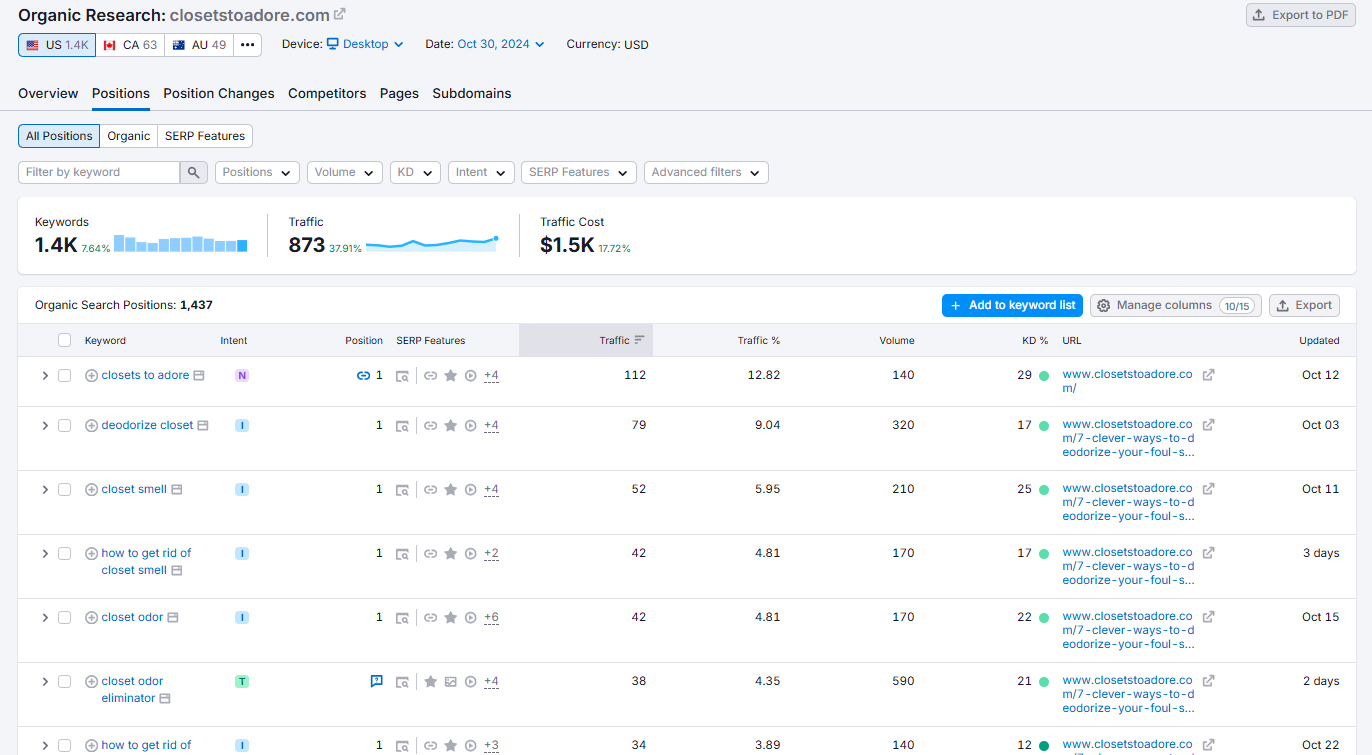1372x755 pixels.
Task: Switch to the Overview tab
Action: click(48, 93)
